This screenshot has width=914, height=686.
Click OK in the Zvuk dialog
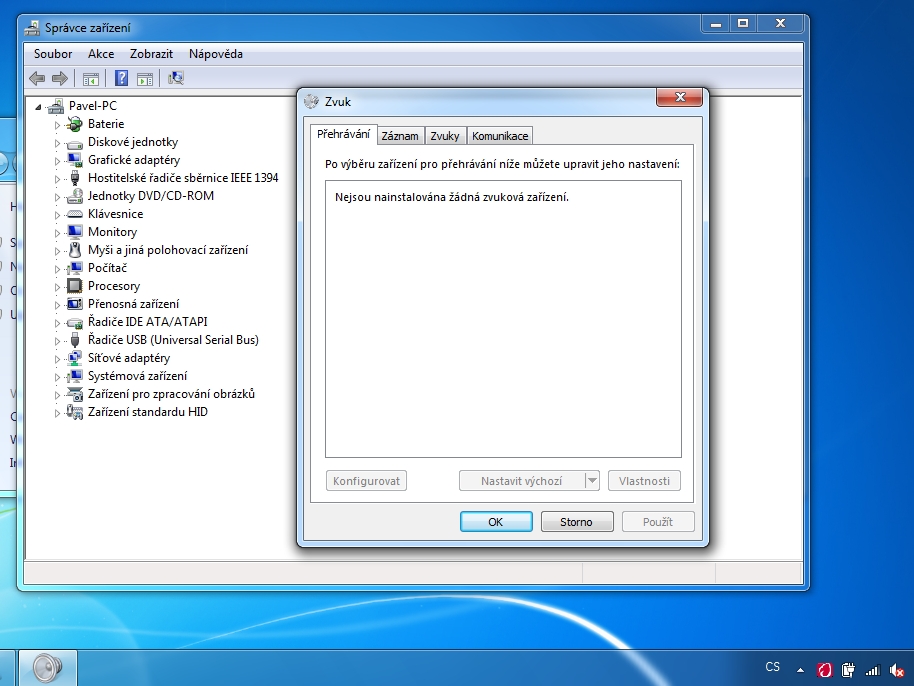pos(496,522)
